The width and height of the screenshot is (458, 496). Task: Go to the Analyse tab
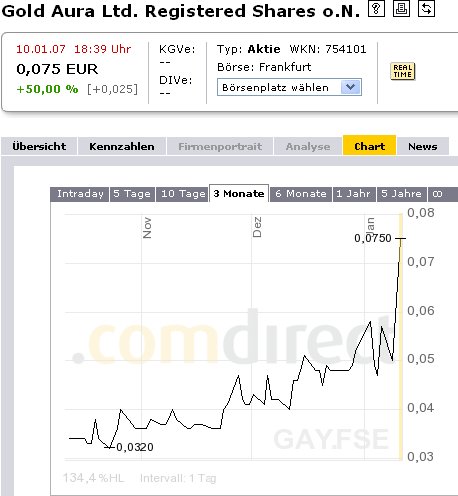308,146
